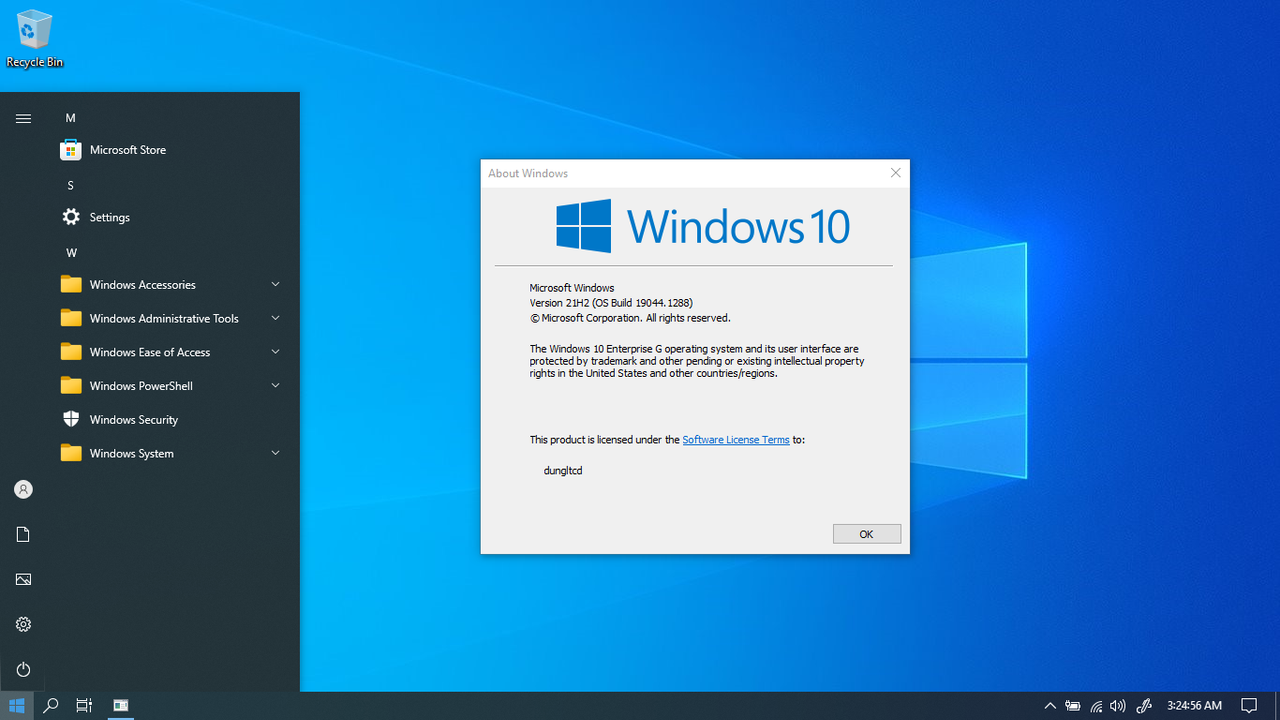Open Task View on taskbar
Screen dimensions: 1280x720
[84, 705]
